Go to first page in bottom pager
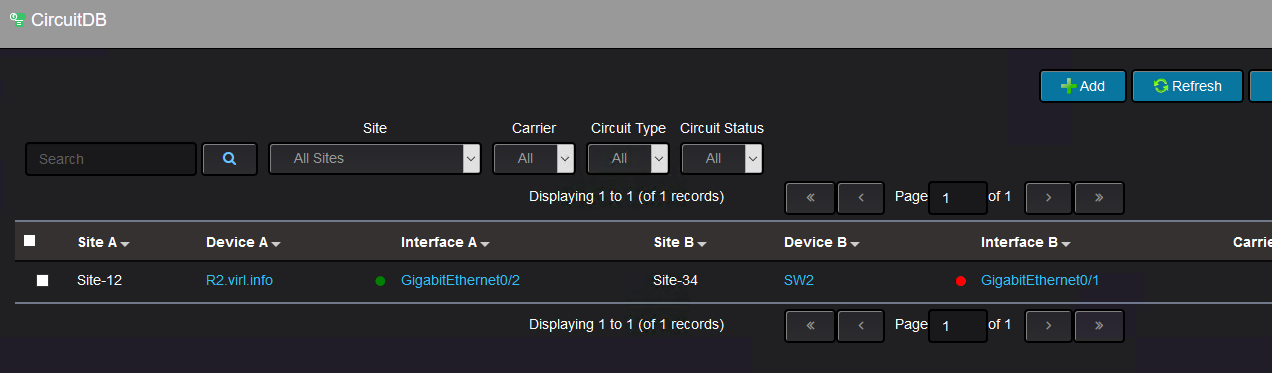Viewport: 1272px width, 373px height. tap(810, 326)
